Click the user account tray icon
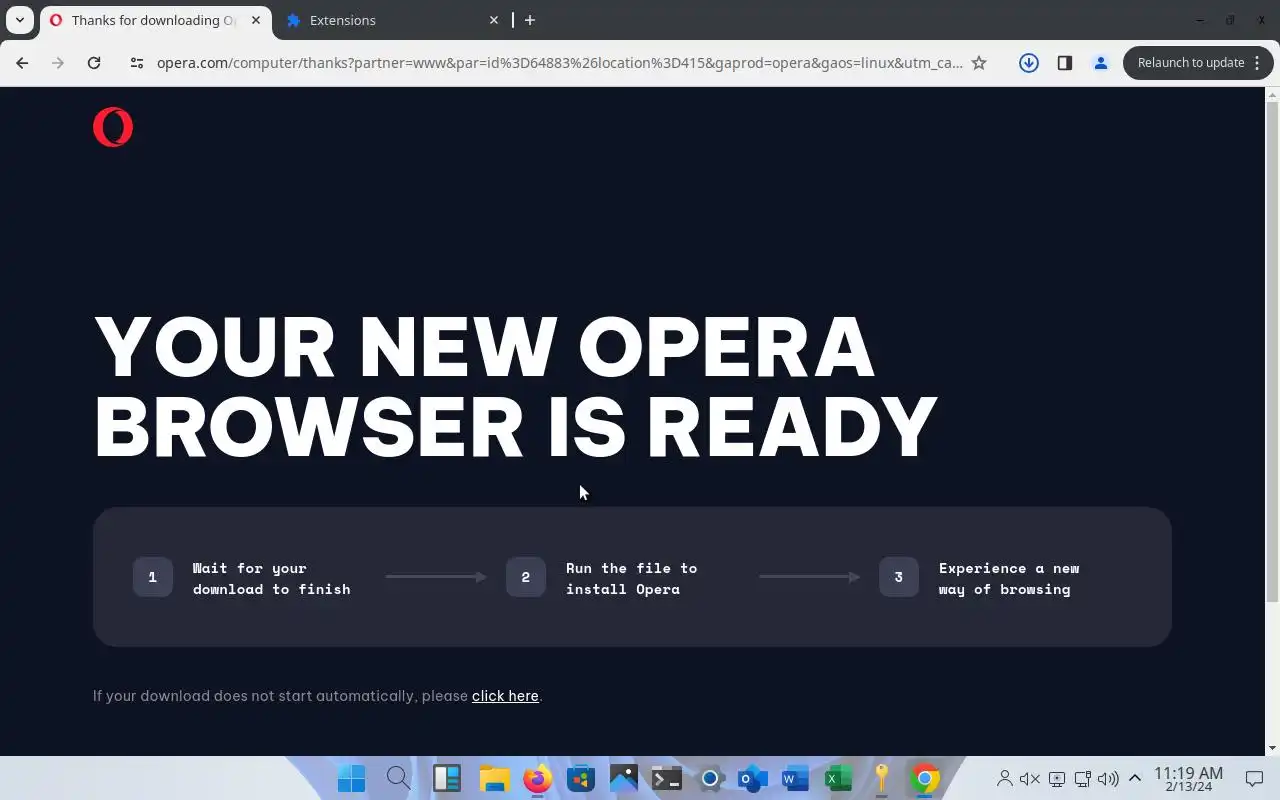 click(x=1005, y=779)
